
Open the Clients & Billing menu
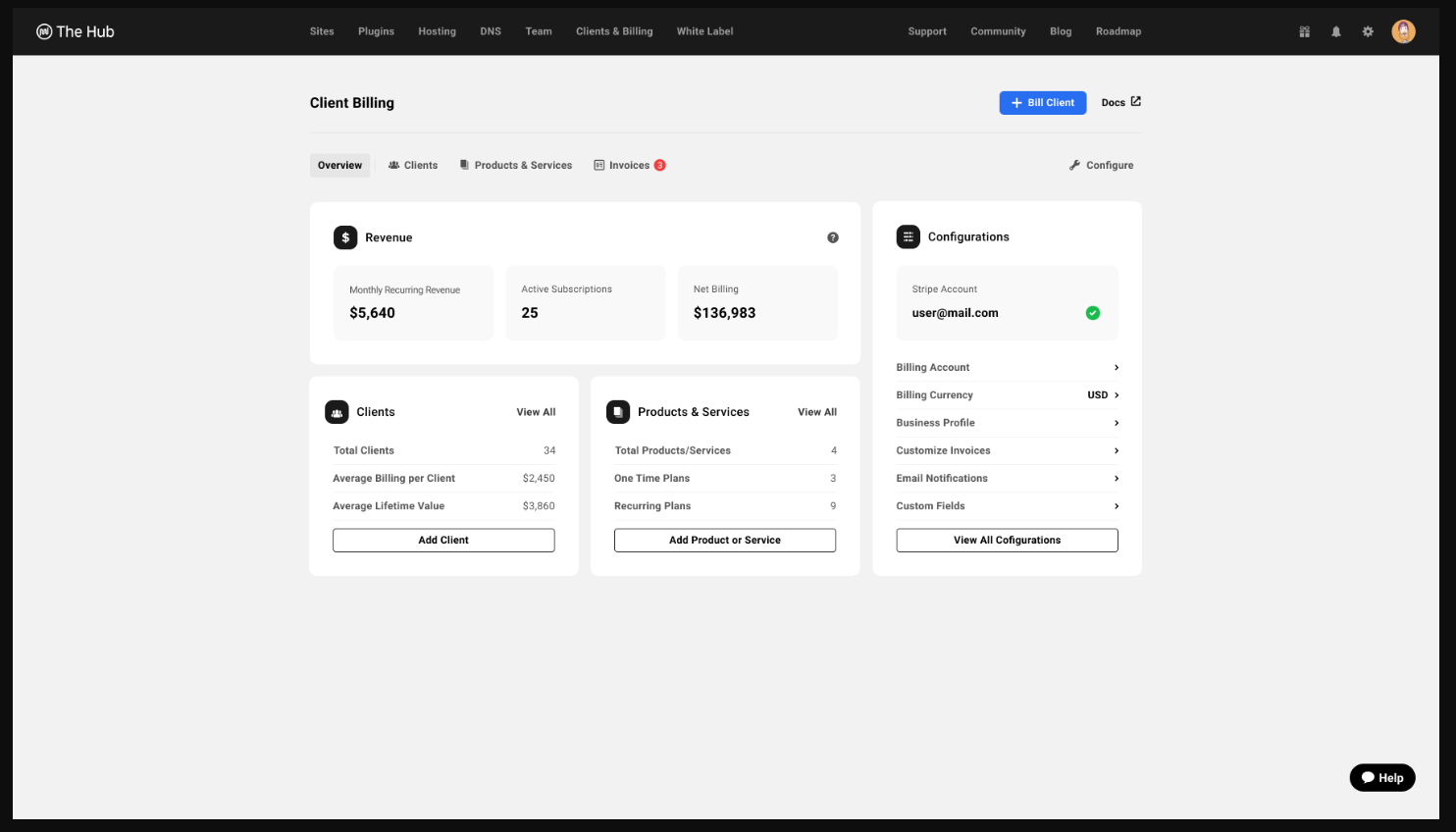614,30
